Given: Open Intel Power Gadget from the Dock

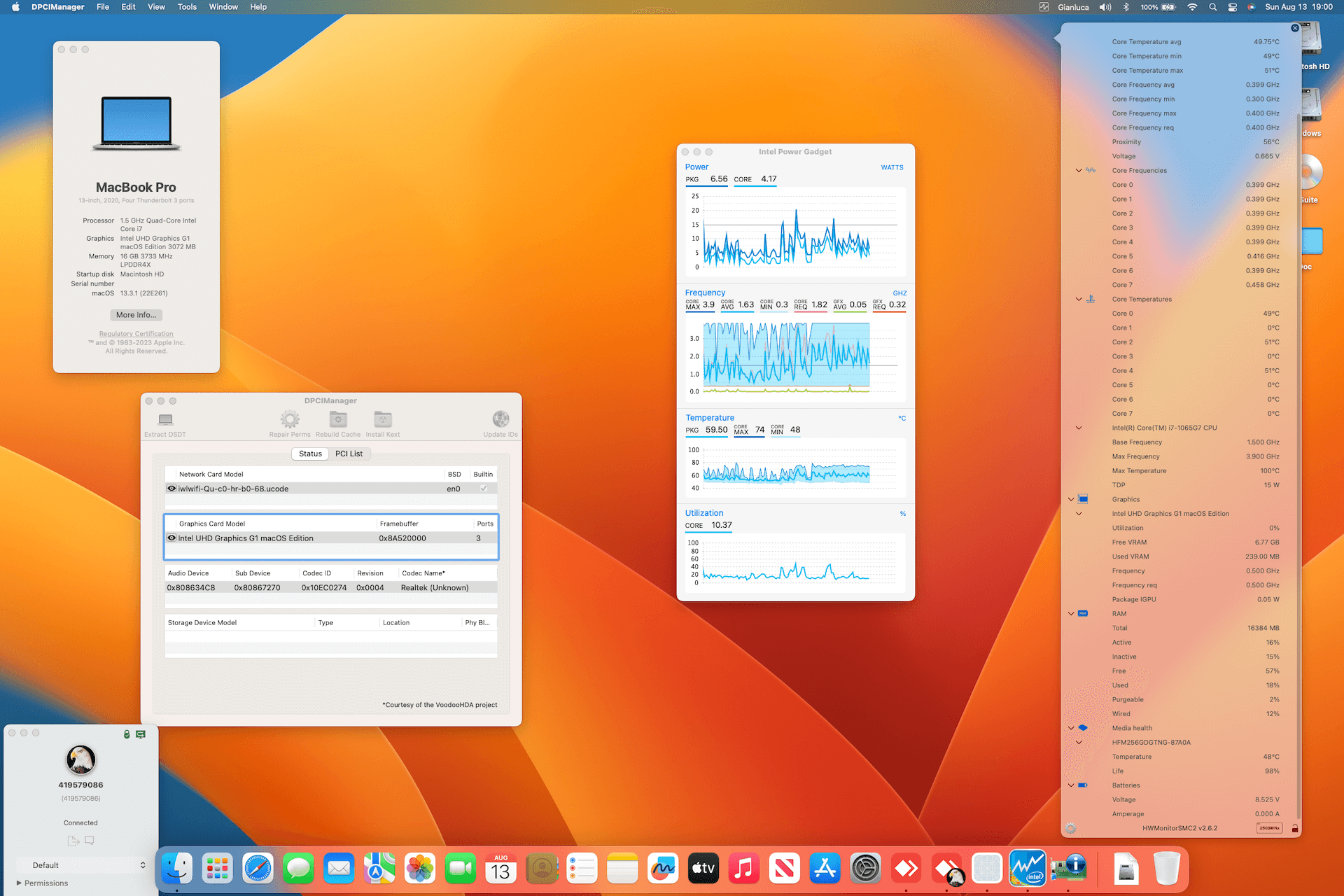Looking at the screenshot, I should click(x=1027, y=869).
